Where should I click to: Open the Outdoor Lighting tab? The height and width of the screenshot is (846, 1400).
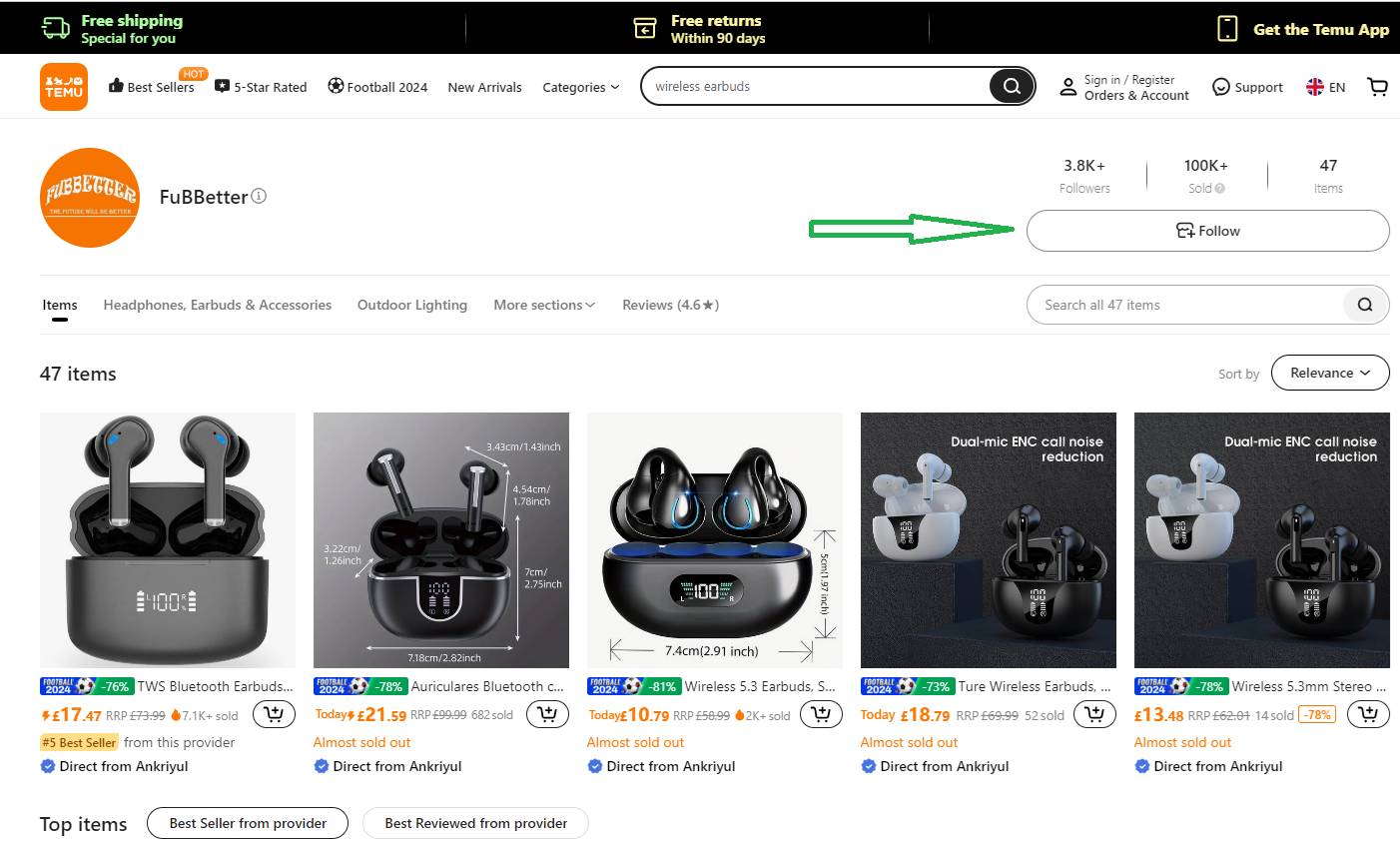point(411,305)
